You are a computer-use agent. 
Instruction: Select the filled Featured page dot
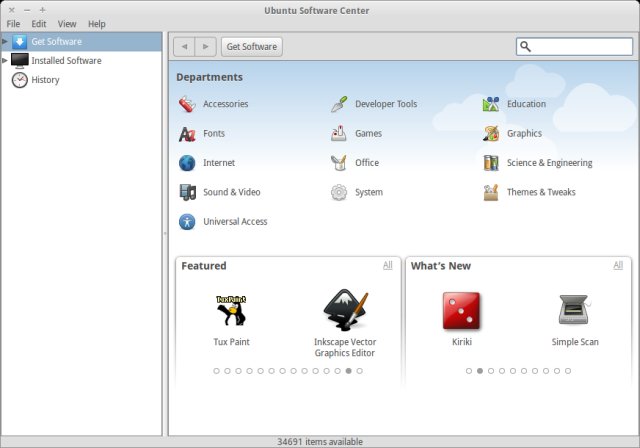coord(348,371)
